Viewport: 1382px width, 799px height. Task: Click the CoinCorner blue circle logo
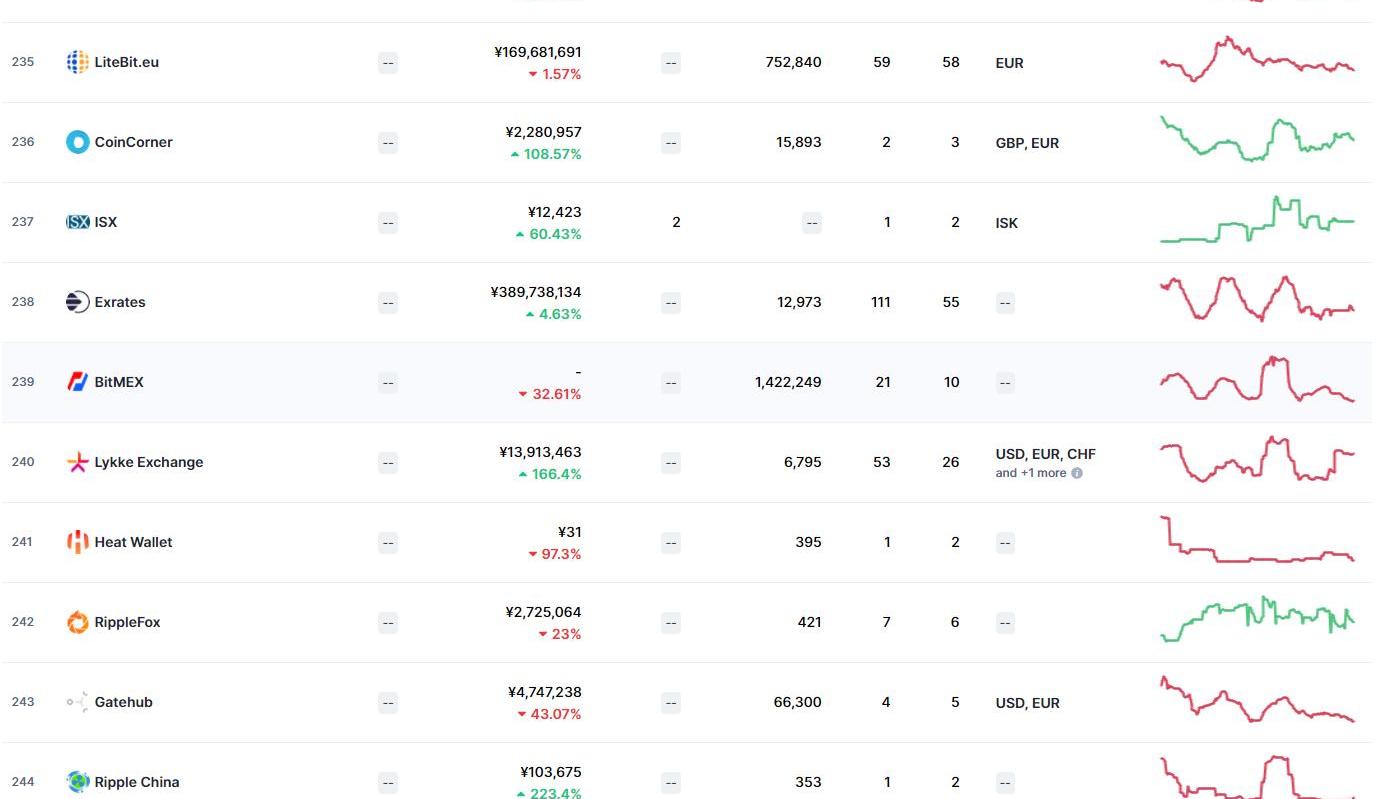pos(77,142)
